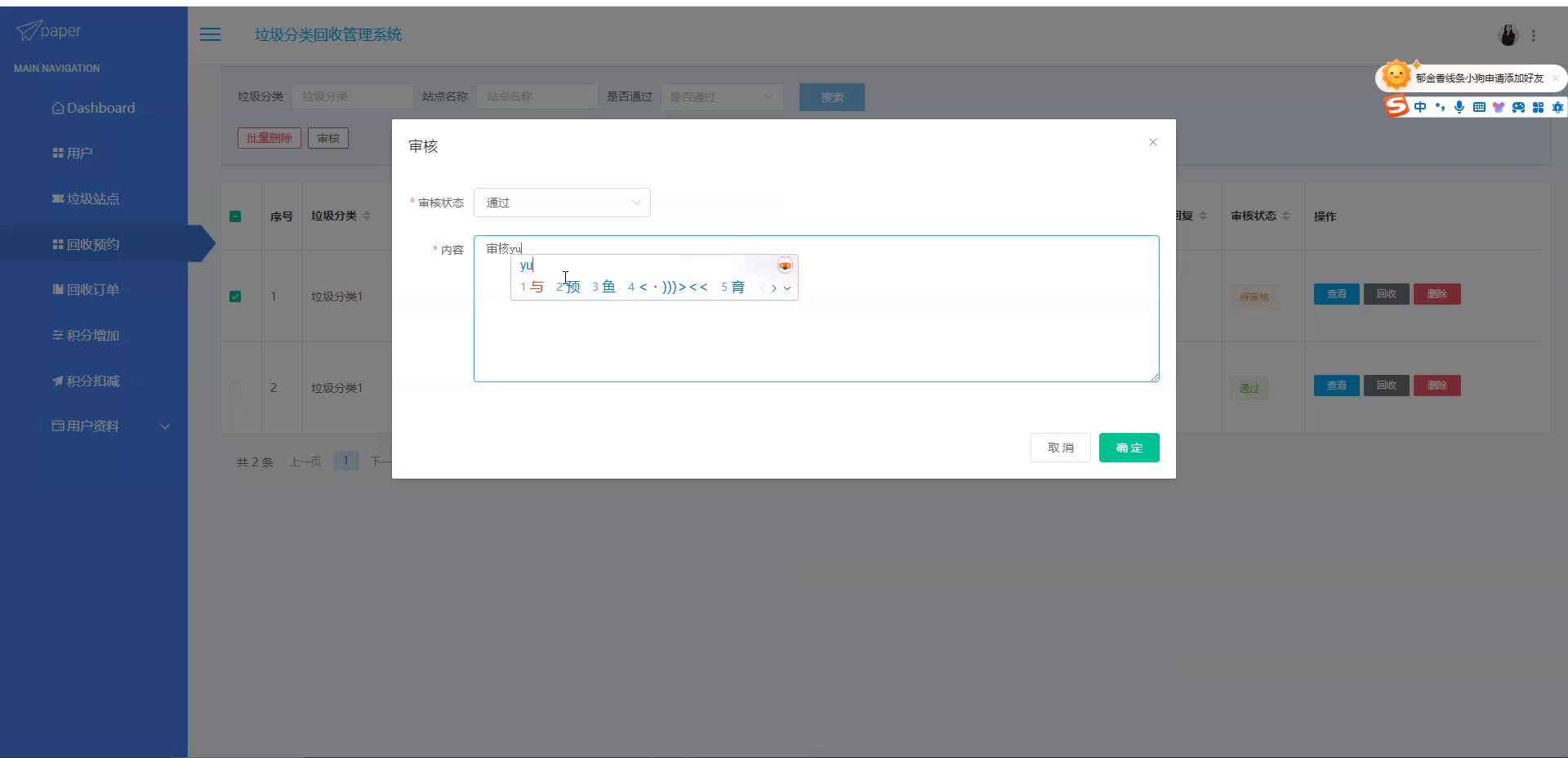This screenshot has width=1568, height=758.
Task: Click the paper plane logo
Action: [x=49, y=30]
